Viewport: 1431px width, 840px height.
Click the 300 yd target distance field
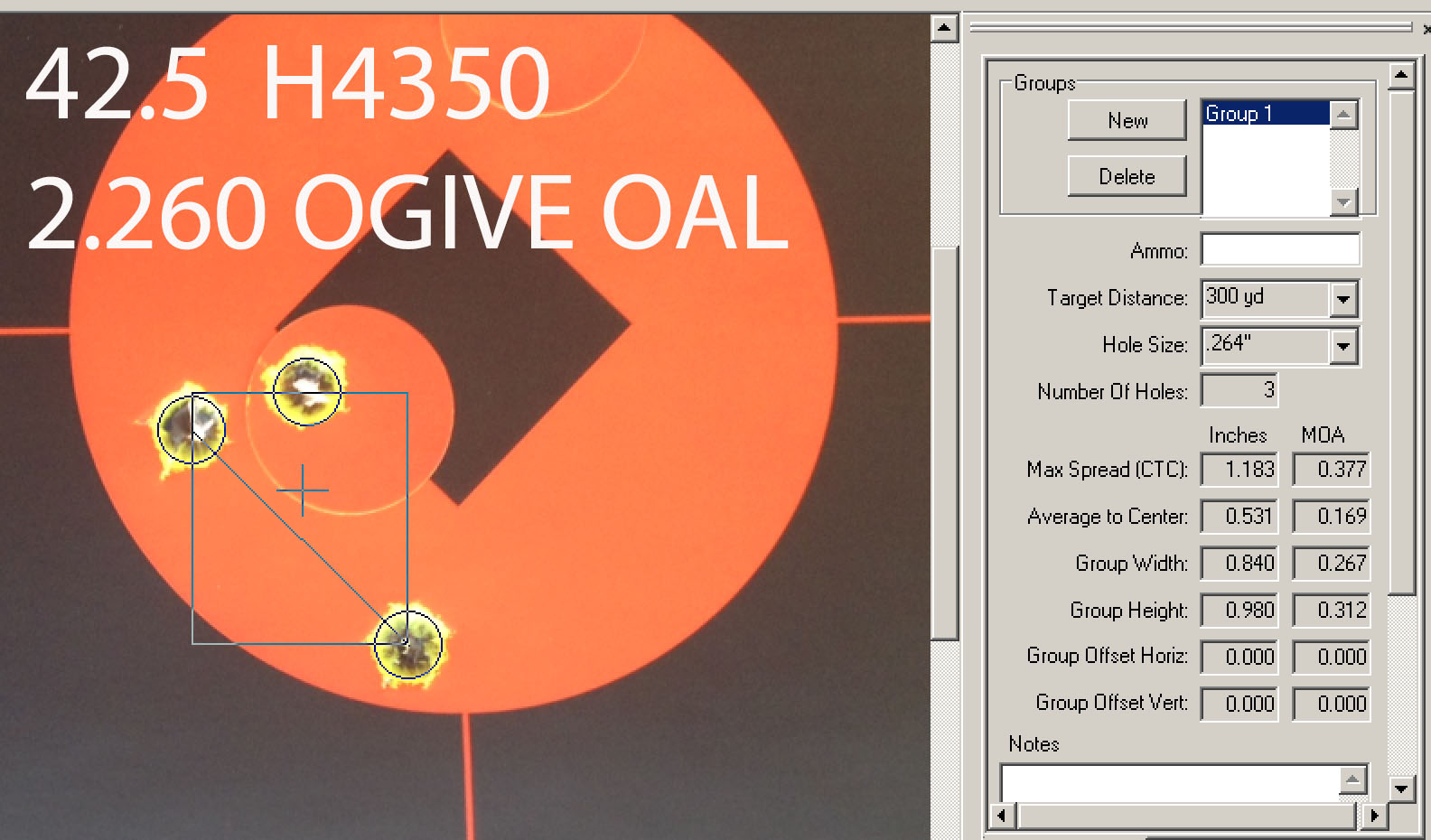coord(1267,298)
